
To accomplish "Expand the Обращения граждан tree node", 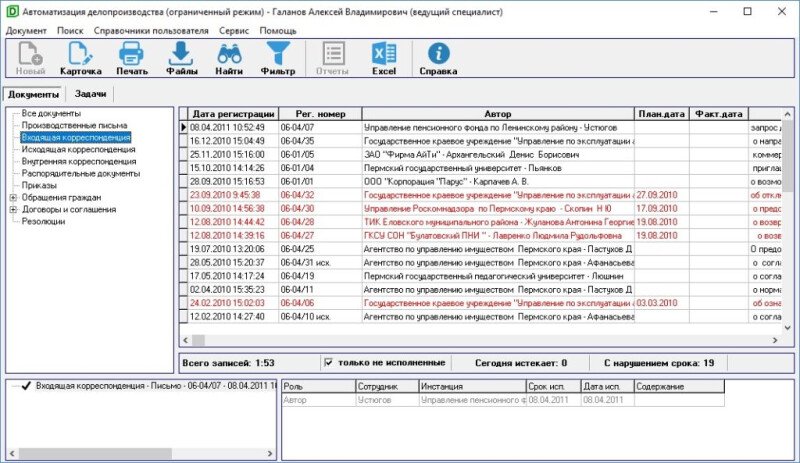I will tap(13, 197).
